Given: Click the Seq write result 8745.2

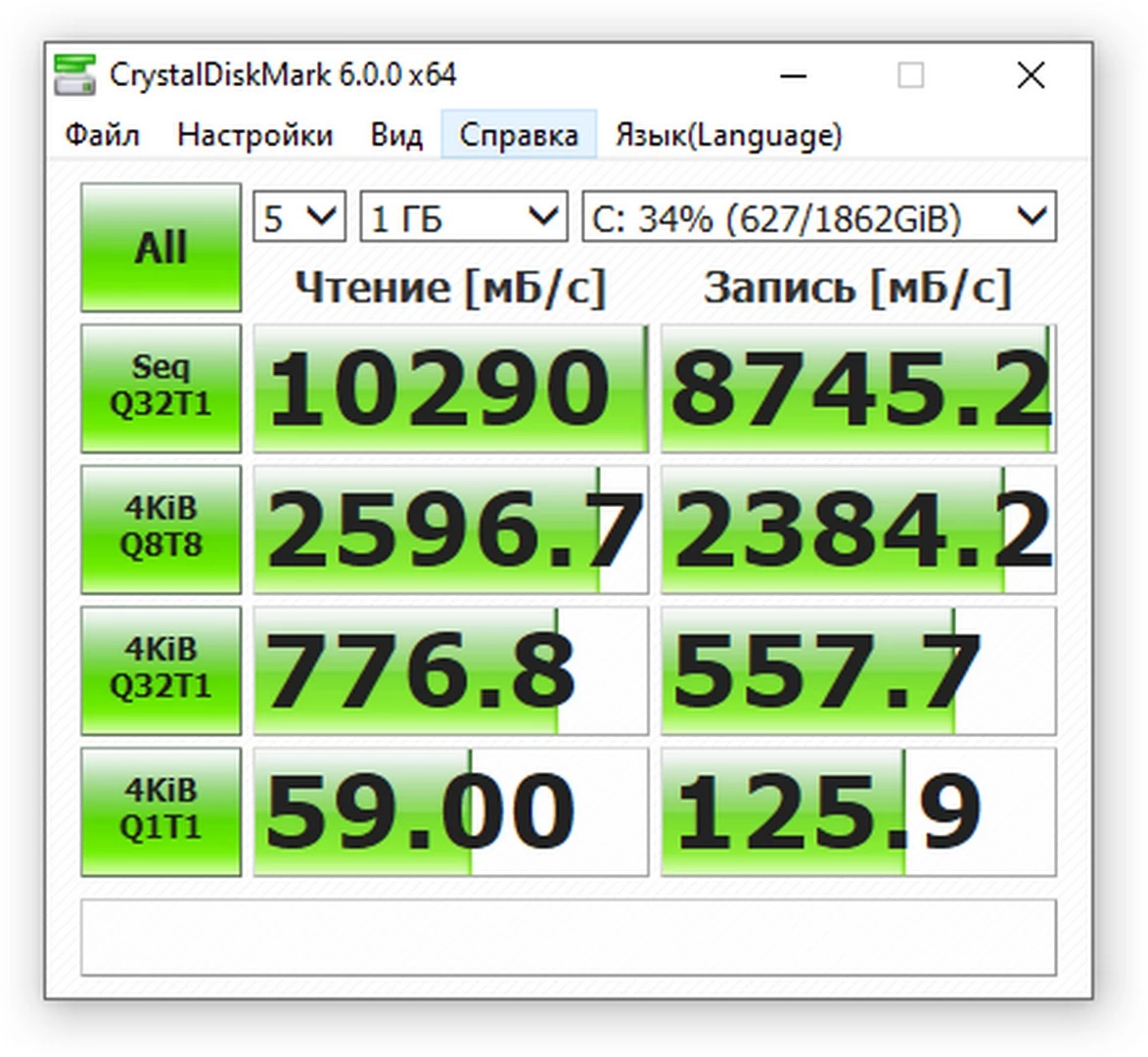Looking at the screenshot, I should [x=859, y=388].
